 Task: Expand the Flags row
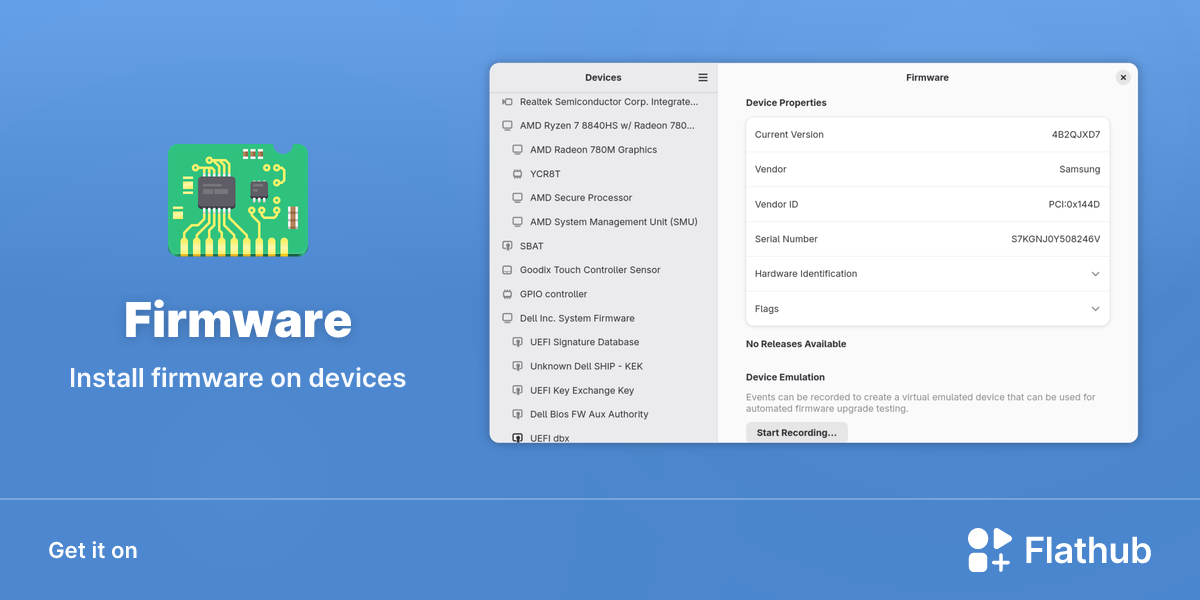[x=928, y=309]
